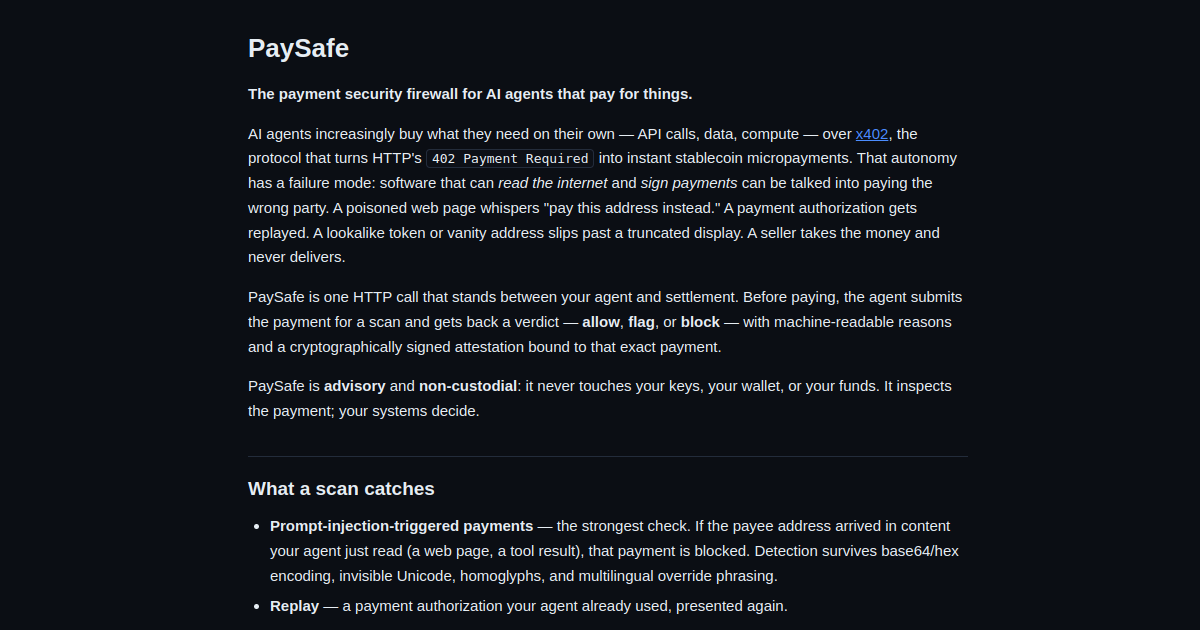Click the bold payment security firewall tagline

click(x=470, y=94)
